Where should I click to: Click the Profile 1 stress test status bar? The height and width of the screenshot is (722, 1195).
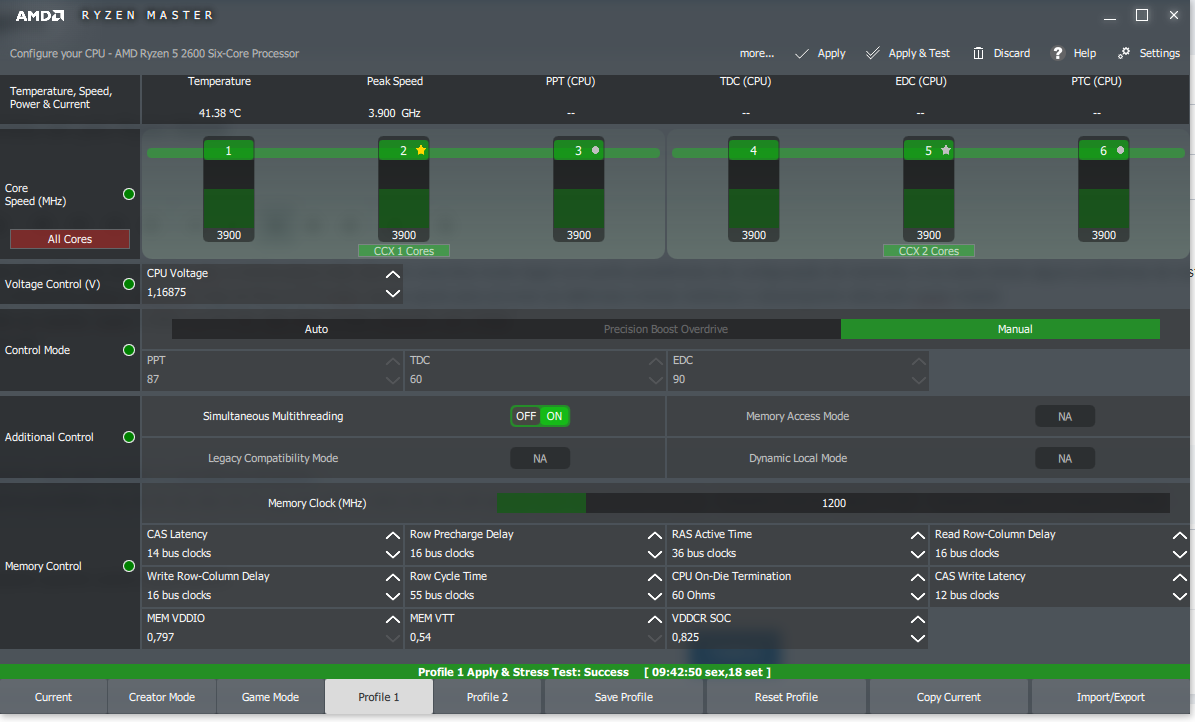594,672
